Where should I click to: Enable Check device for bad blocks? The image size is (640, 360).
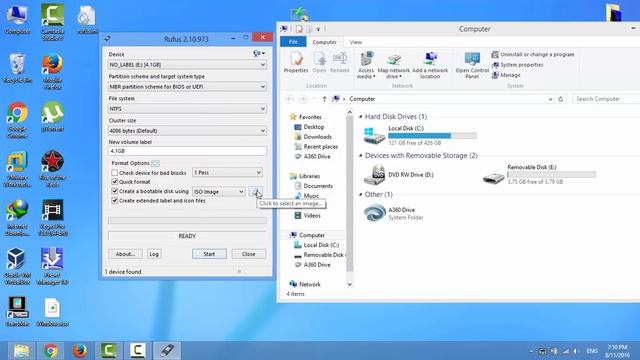pos(115,173)
